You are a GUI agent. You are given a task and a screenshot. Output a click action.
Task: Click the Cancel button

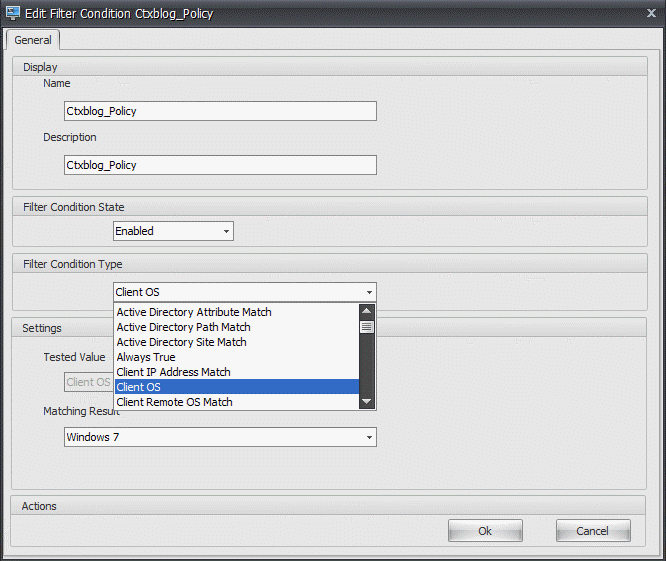593,531
